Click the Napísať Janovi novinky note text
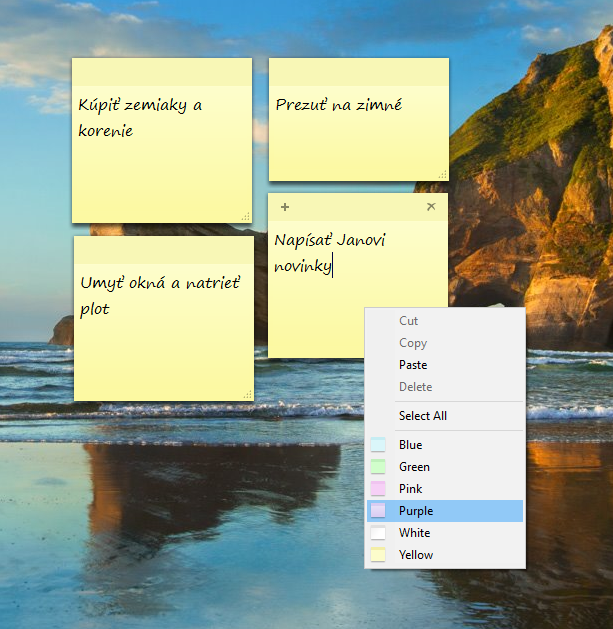Image resolution: width=613 pixels, height=629 pixels. (330, 253)
